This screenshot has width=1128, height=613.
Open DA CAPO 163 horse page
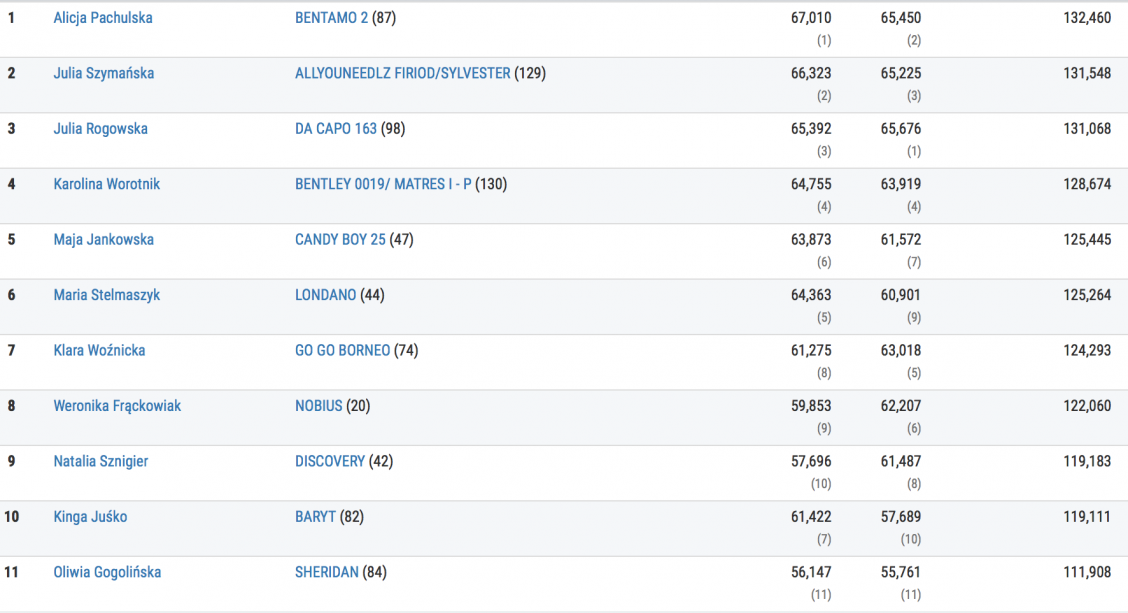(x=336, y=129)
